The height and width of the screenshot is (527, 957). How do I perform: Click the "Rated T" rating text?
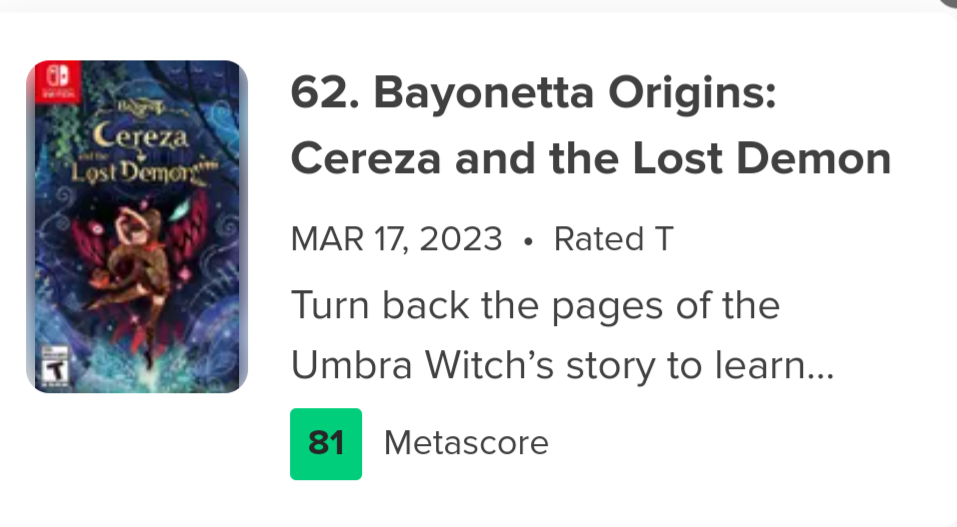coord(613,240)
